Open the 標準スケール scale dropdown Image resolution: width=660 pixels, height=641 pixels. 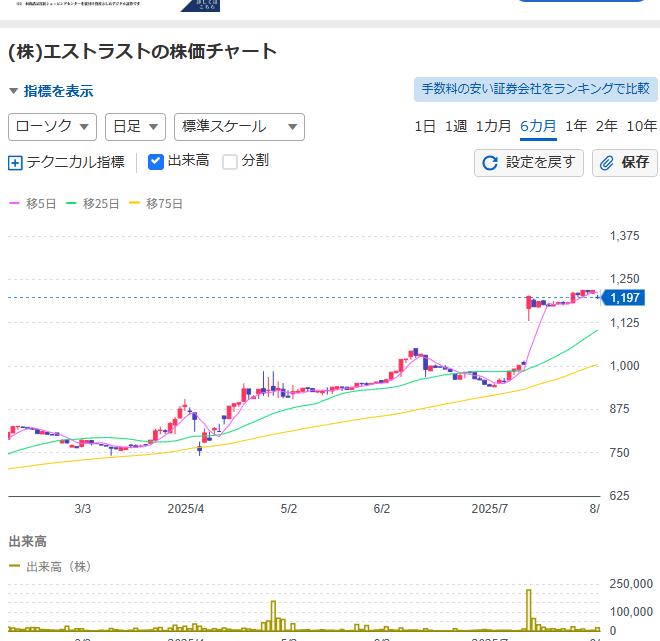[239, 127]
